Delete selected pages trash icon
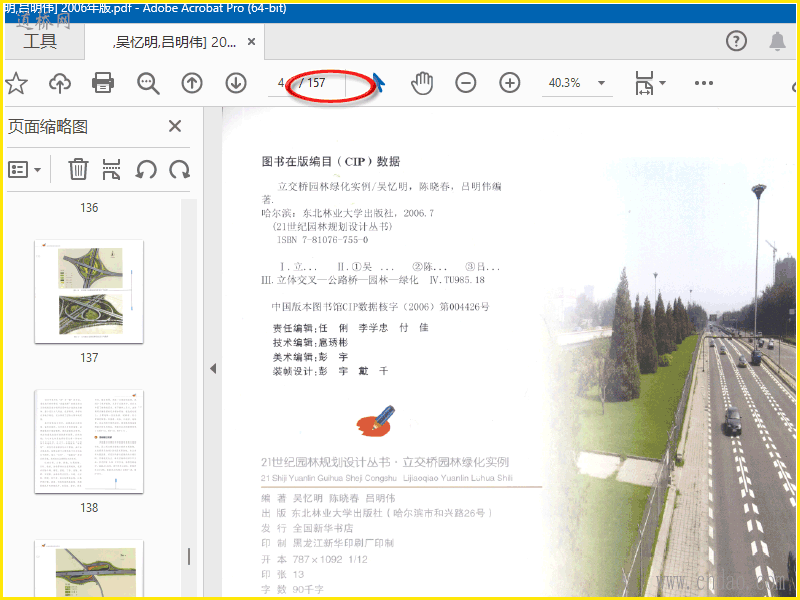 pos(78,169)
